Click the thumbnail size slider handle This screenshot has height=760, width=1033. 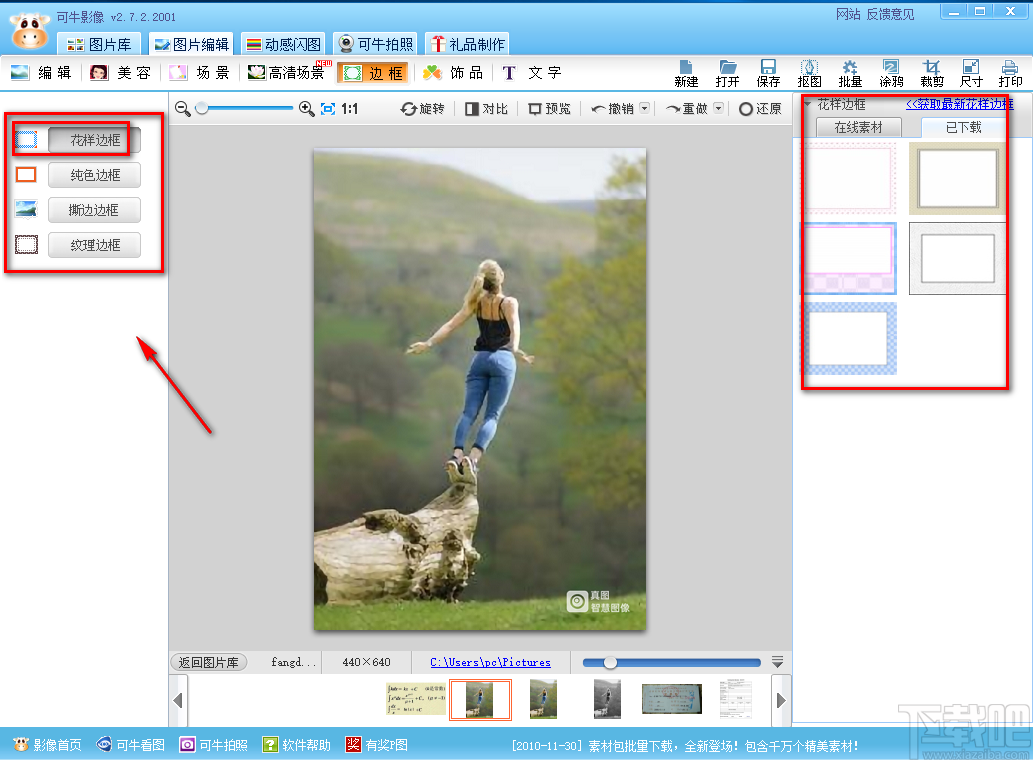click(x=610, y=662)
